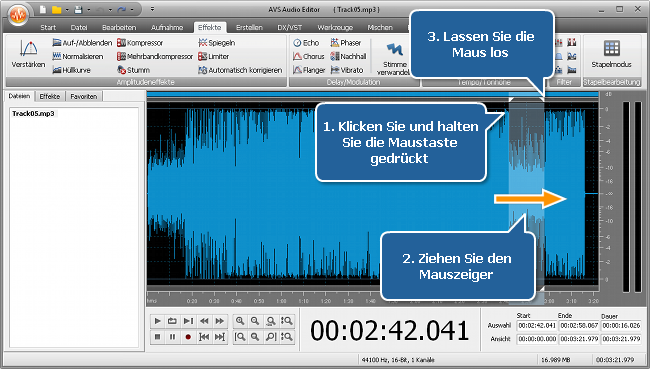The image size is (650, 369).
Task: Open the Datei ribbon tab
Action: (x=79, y=27)
